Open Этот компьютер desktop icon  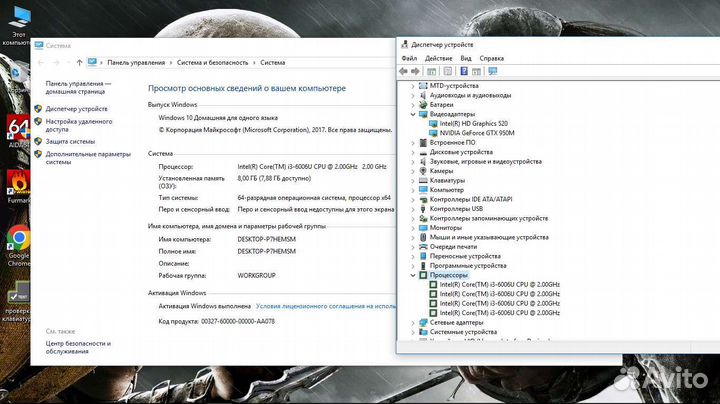17,25
